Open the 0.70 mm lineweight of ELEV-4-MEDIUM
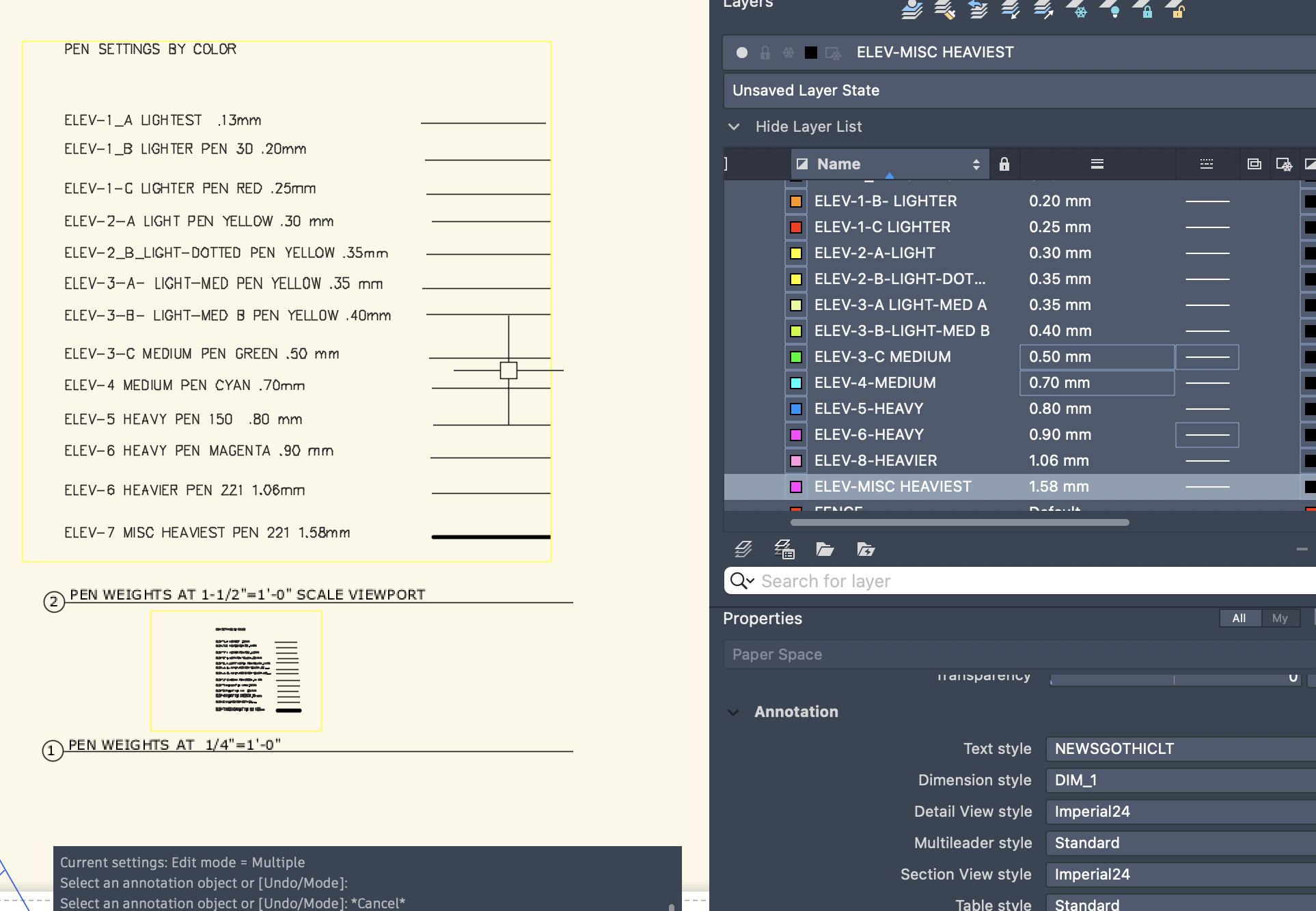Image resolution: width=1316 pixels, height=911 pixels. 1097,383
